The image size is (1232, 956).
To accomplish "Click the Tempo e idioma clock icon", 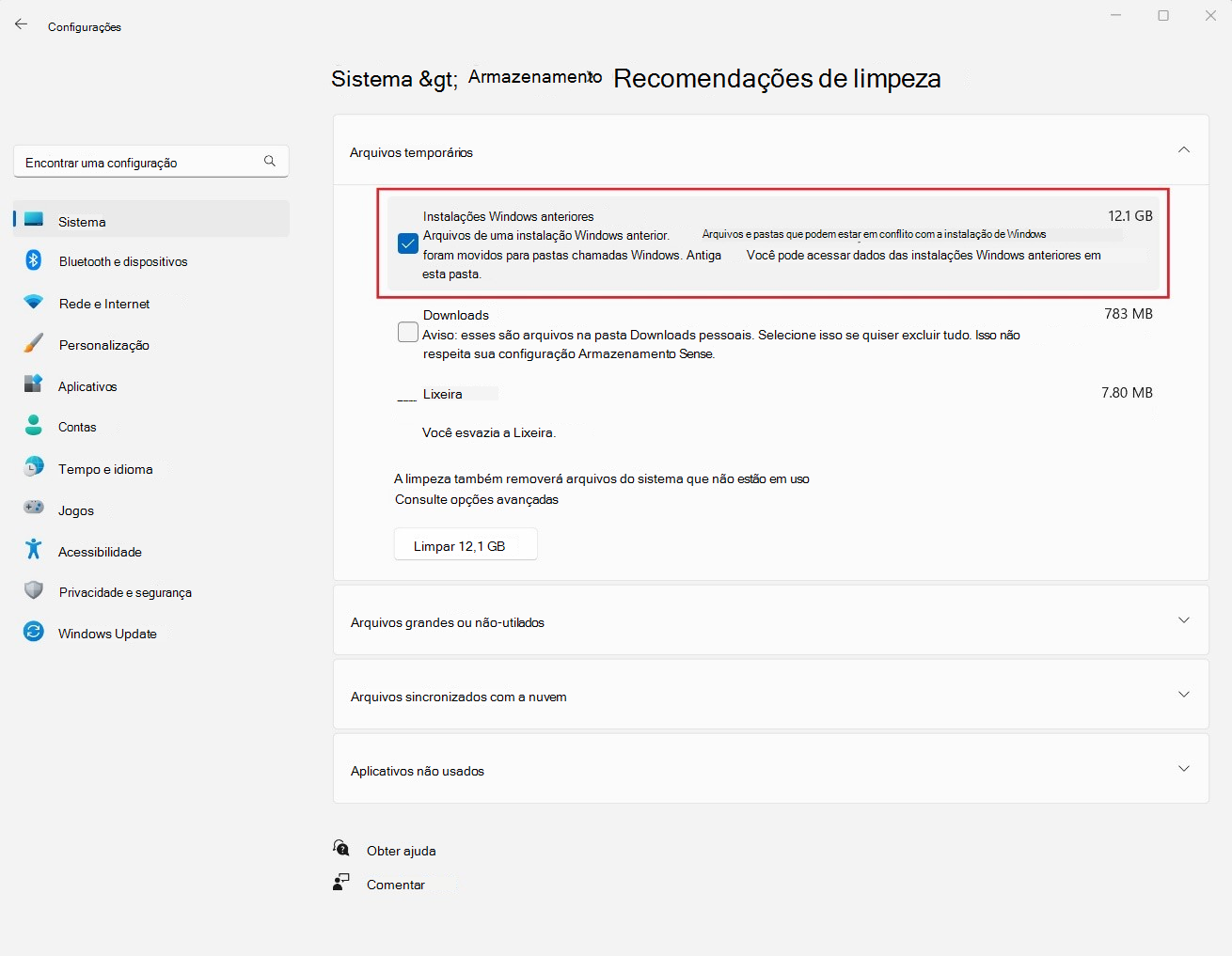I will [x=34, y=467].
